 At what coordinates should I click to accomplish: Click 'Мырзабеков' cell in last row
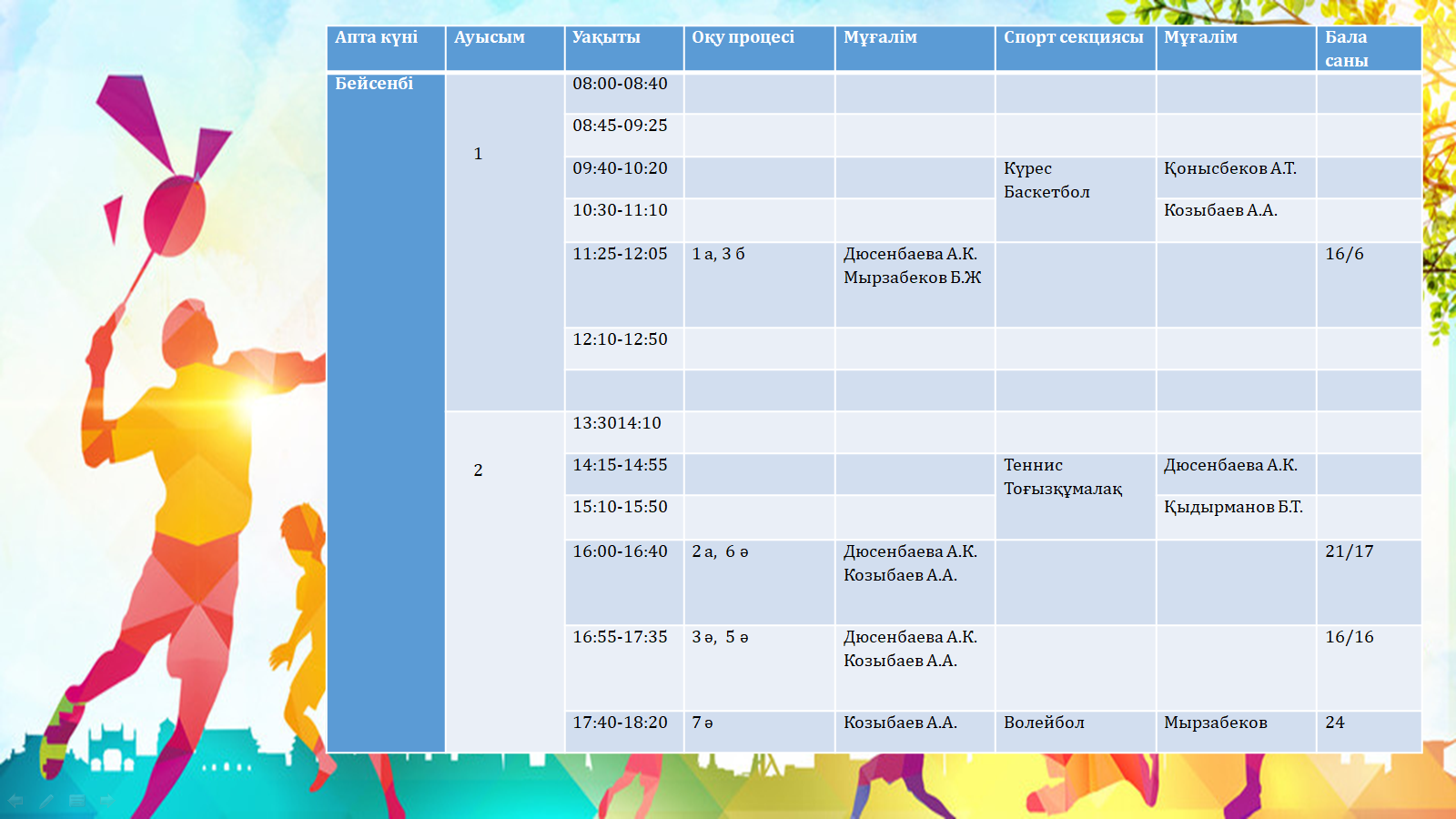coord(1236,732)
